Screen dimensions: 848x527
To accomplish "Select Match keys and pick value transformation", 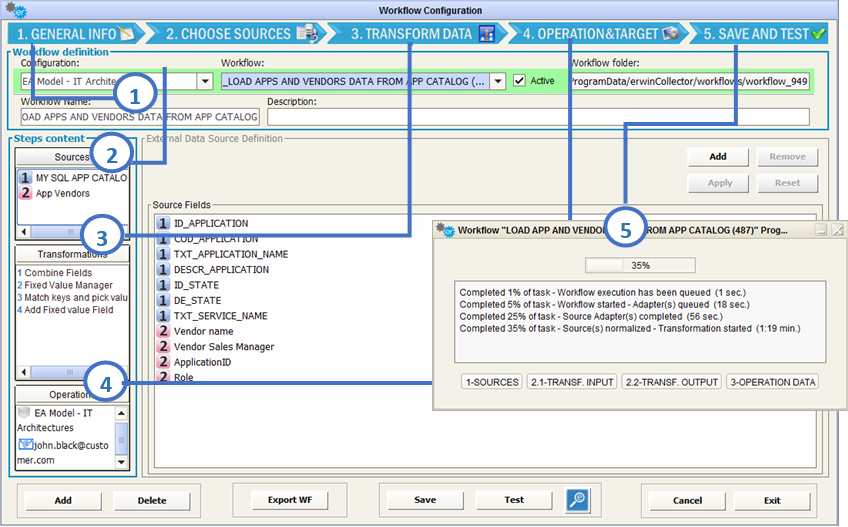I will coord(72,298).
